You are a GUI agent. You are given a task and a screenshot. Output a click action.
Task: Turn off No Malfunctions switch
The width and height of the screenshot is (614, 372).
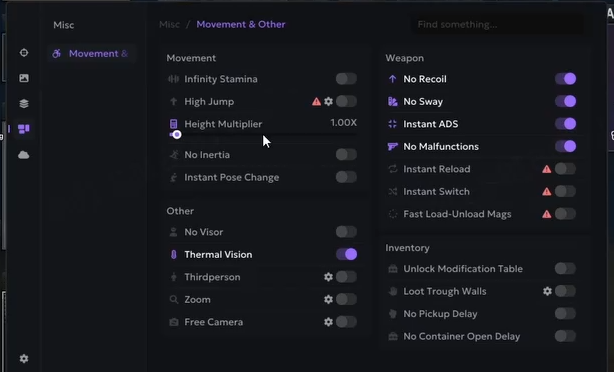(x=565, y=146)
